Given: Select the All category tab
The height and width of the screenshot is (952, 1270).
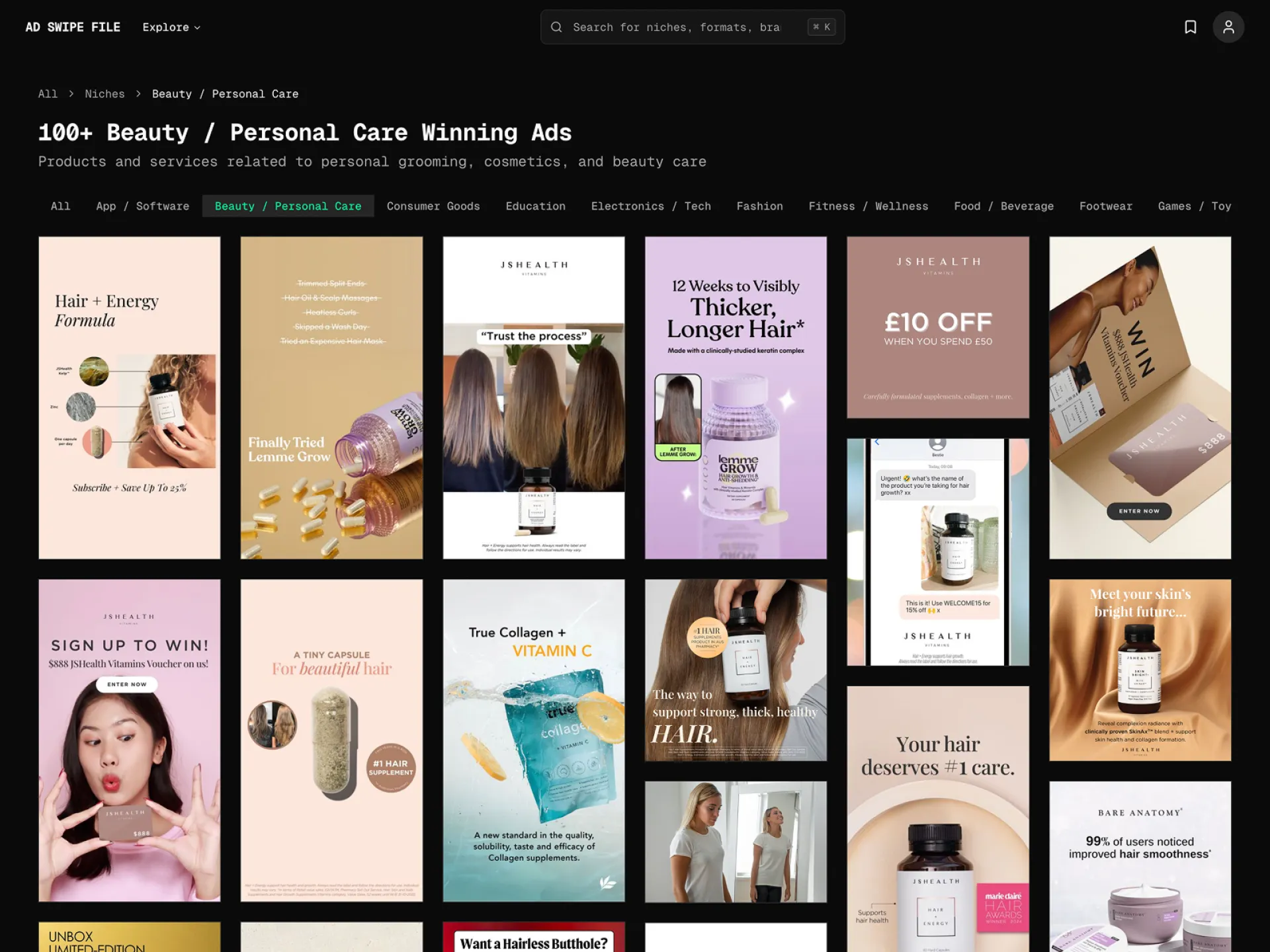Looking at the screenshot, I should 60,206.
